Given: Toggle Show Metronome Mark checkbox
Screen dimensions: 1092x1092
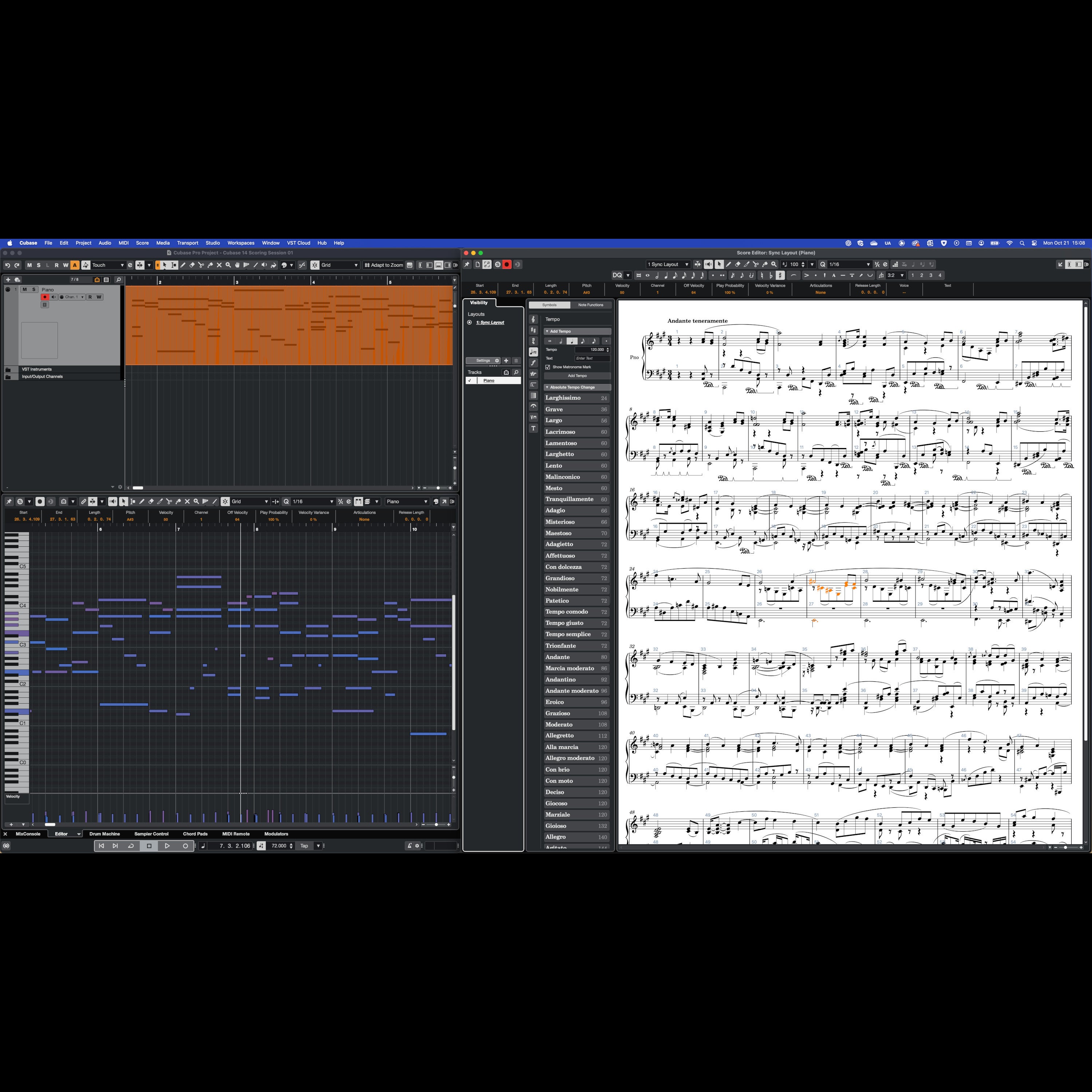Looking at the screenshot, I should 548,367.
